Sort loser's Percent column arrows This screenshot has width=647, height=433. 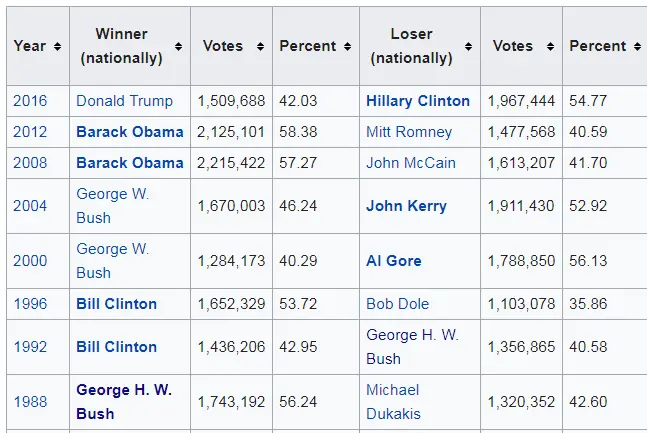click(636, 47)
